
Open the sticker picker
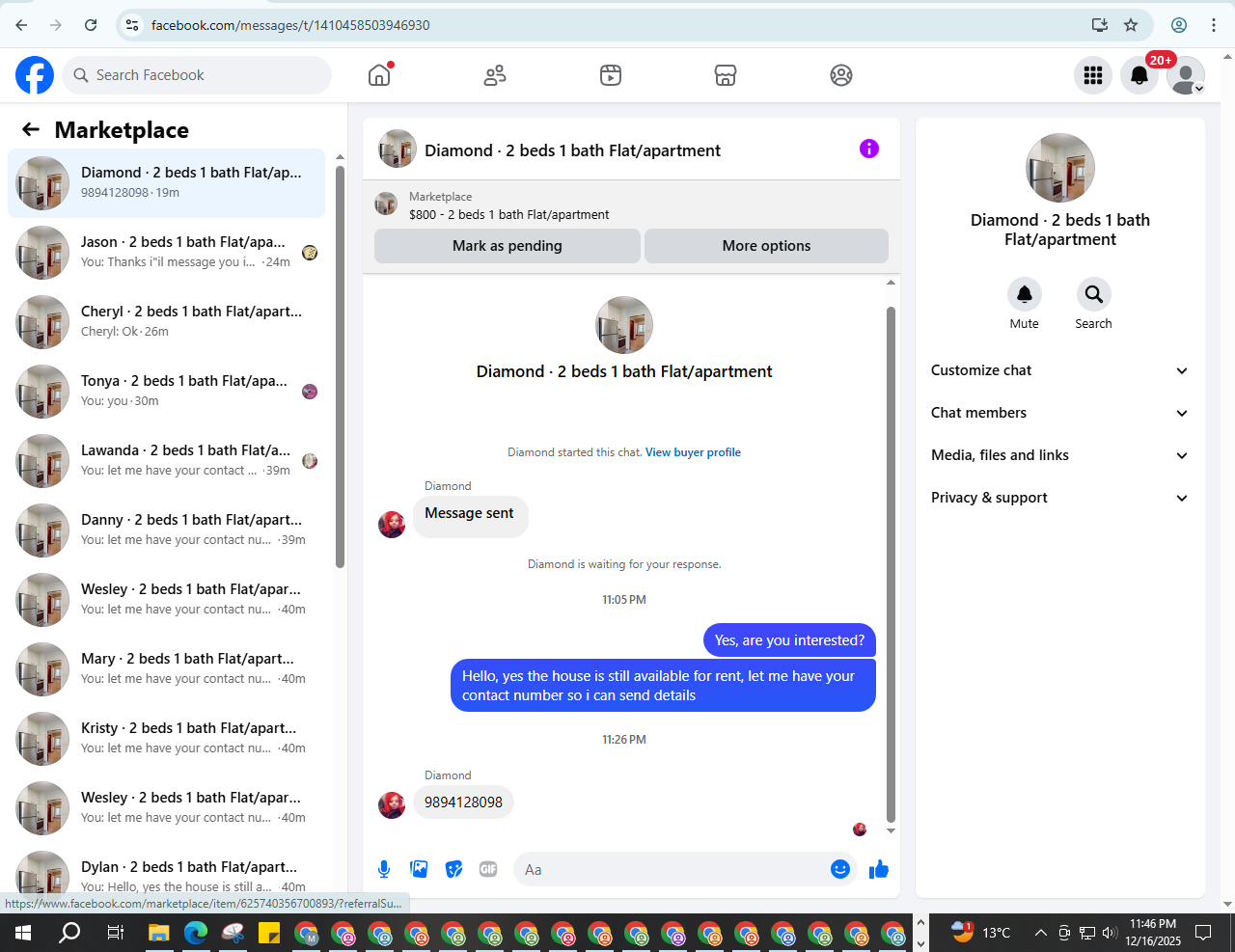click(453, 869)
